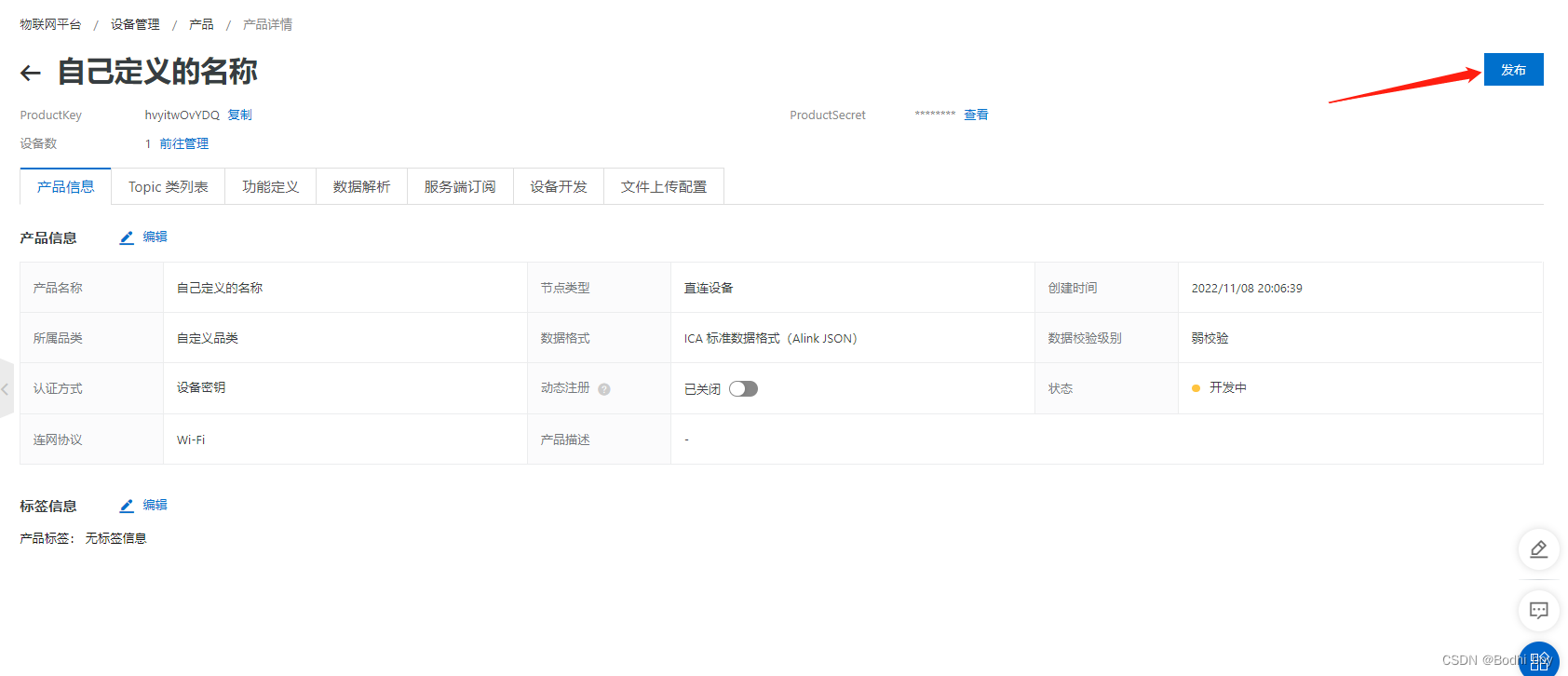Click the 无标签信息 tag text
Viewport: 1568px width, 676px height.
[116, 538]
